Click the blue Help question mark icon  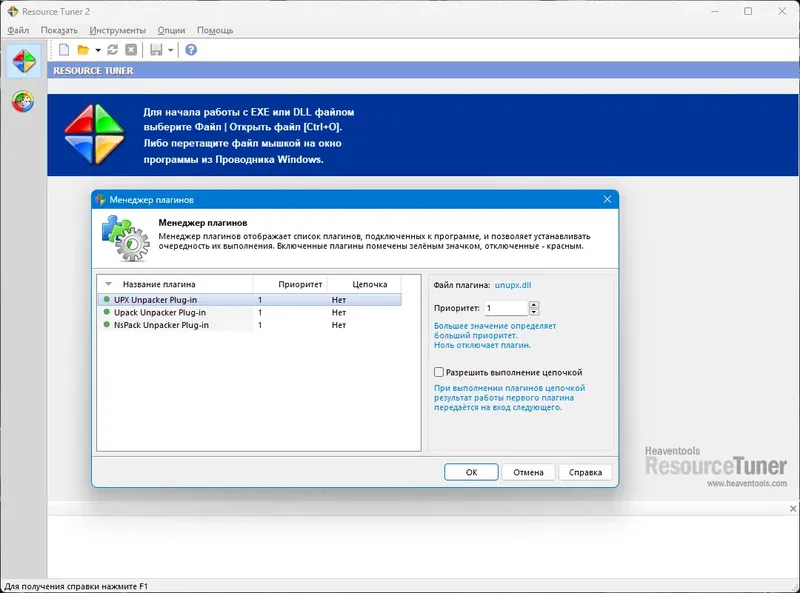point(191,50)
